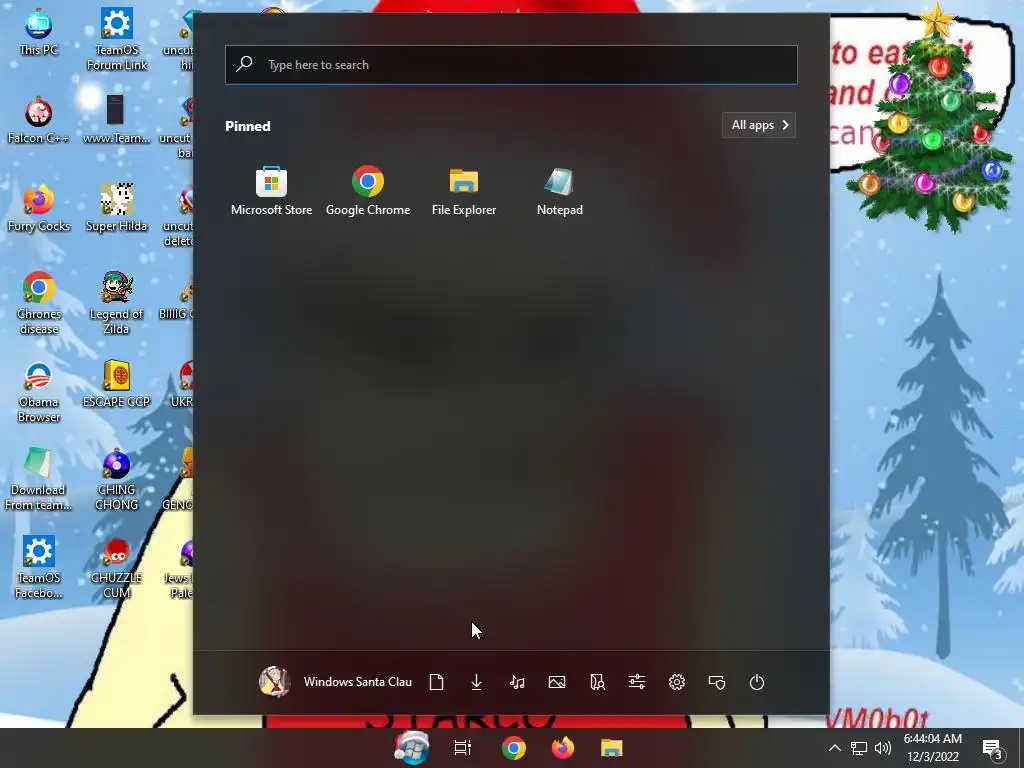Select Chrones disease Chrome shortcut

pos(39,303)
